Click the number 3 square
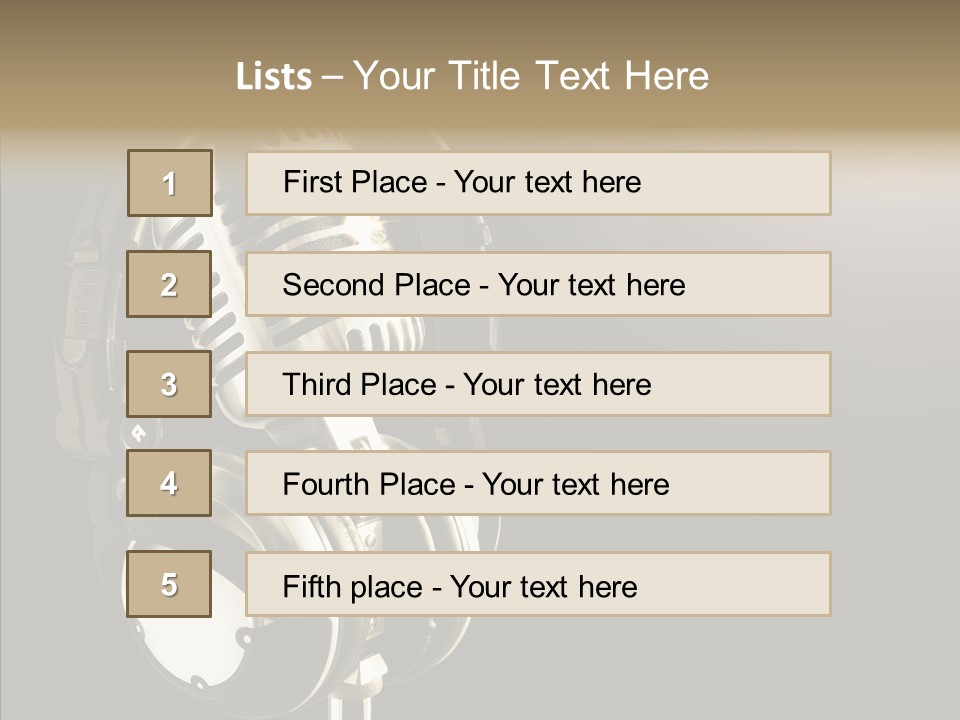 click(x=169, y=384)
